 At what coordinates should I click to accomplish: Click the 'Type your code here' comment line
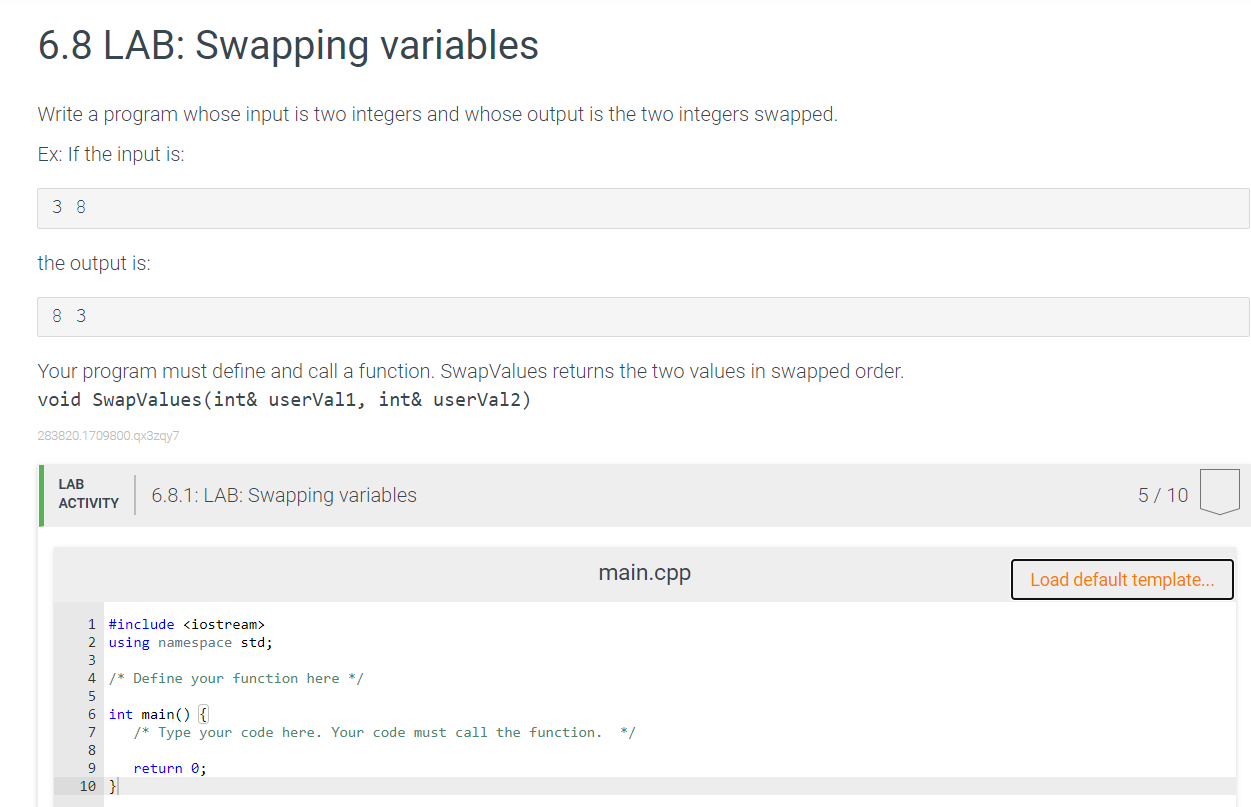[x=384, y=732]
